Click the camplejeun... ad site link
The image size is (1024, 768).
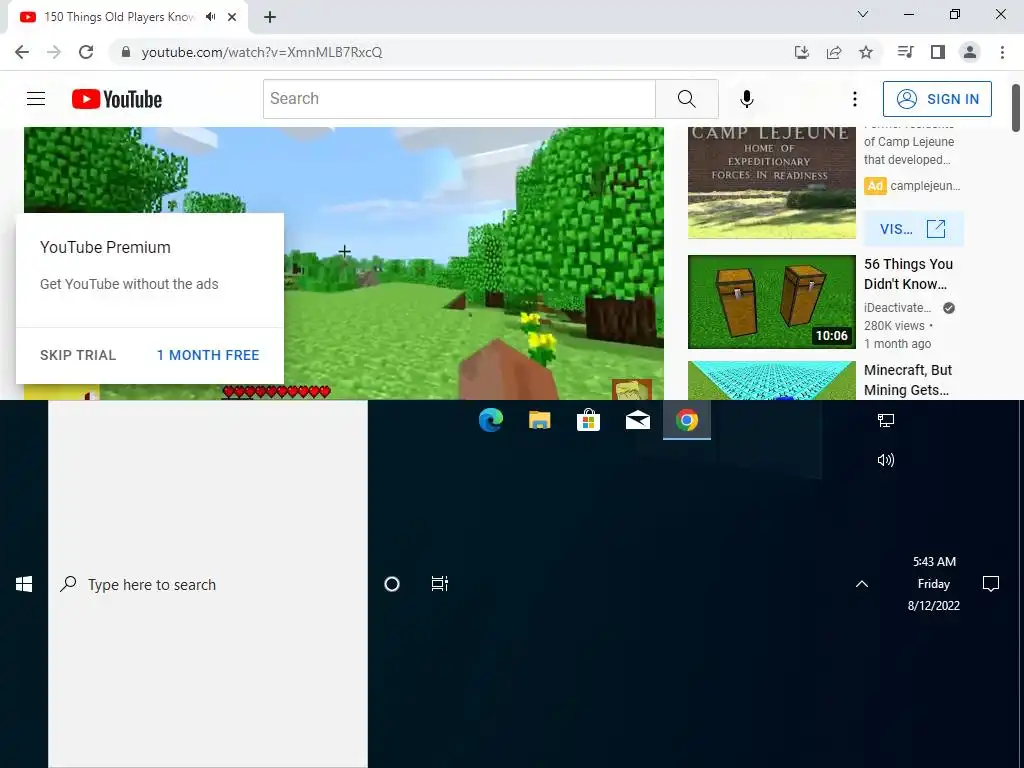(925, 185)
